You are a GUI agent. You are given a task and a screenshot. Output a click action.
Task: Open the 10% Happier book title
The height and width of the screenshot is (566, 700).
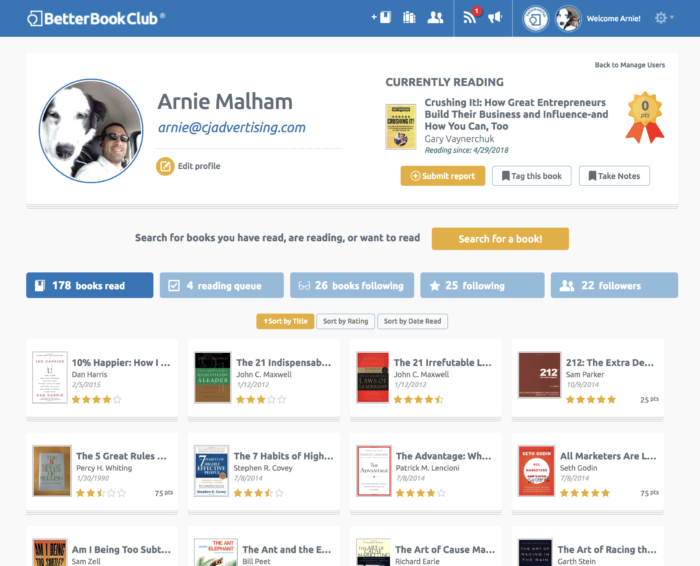click(x=121, y=362)
